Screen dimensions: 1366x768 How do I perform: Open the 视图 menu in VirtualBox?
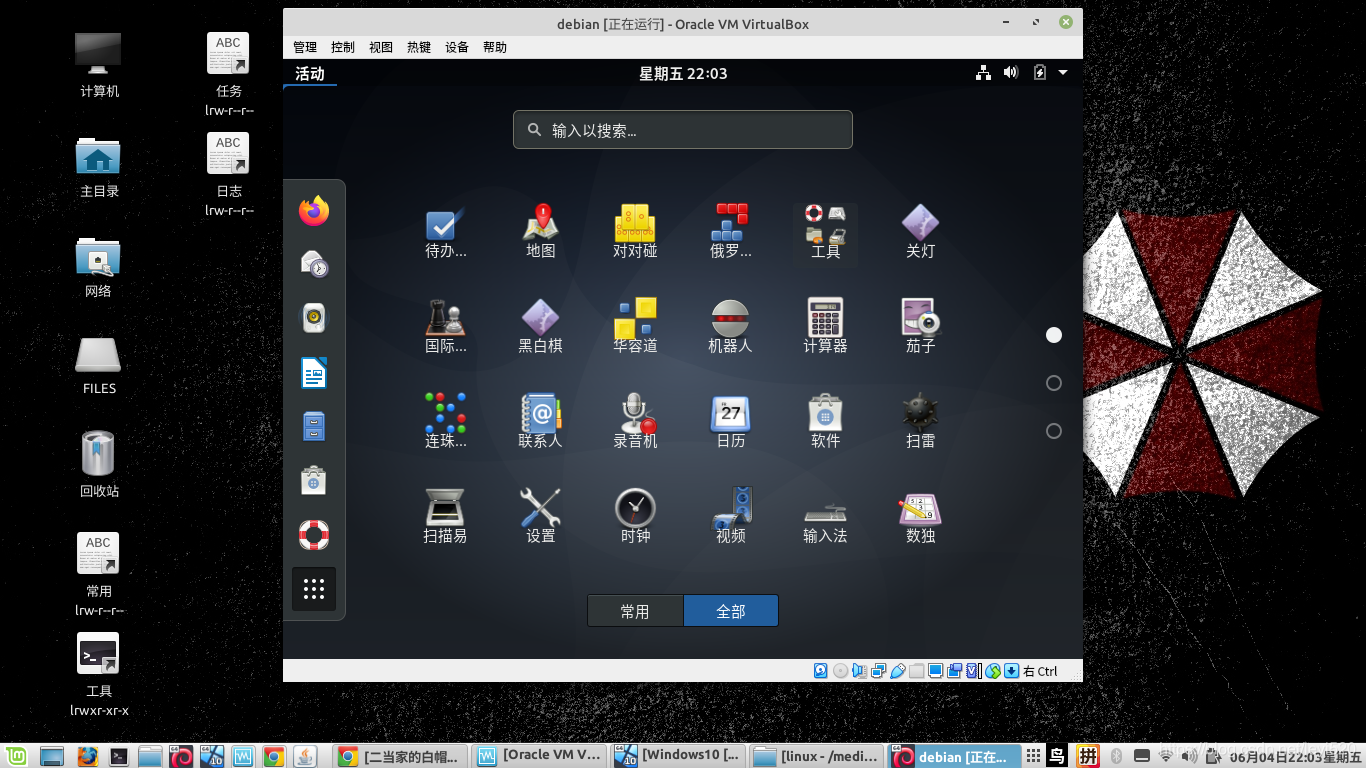click(x=381, y=47)
